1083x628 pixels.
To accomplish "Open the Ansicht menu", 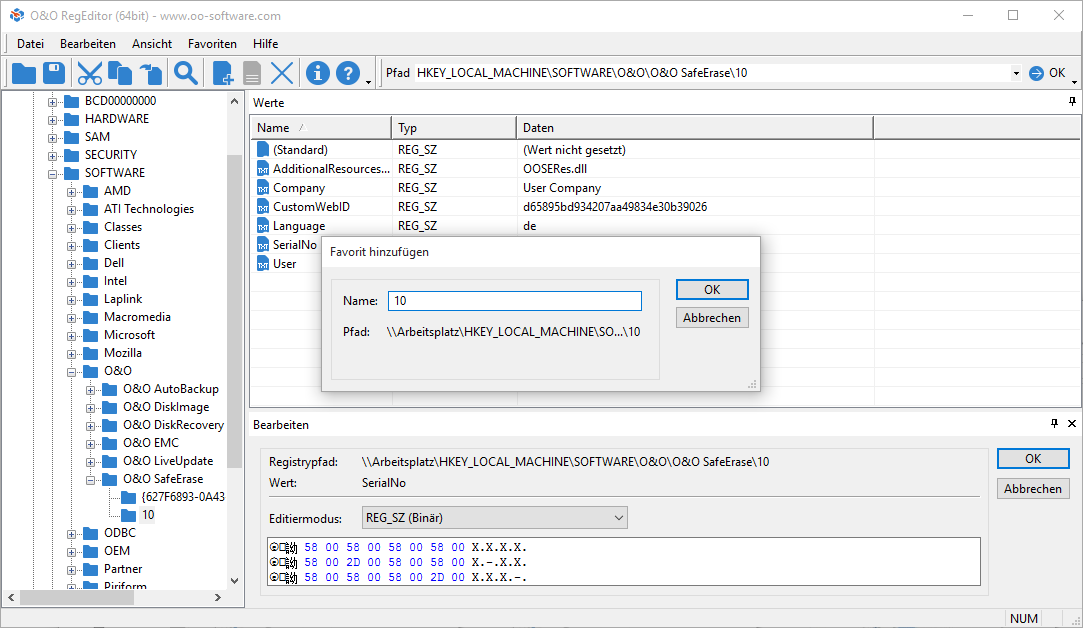I will 152,44.
